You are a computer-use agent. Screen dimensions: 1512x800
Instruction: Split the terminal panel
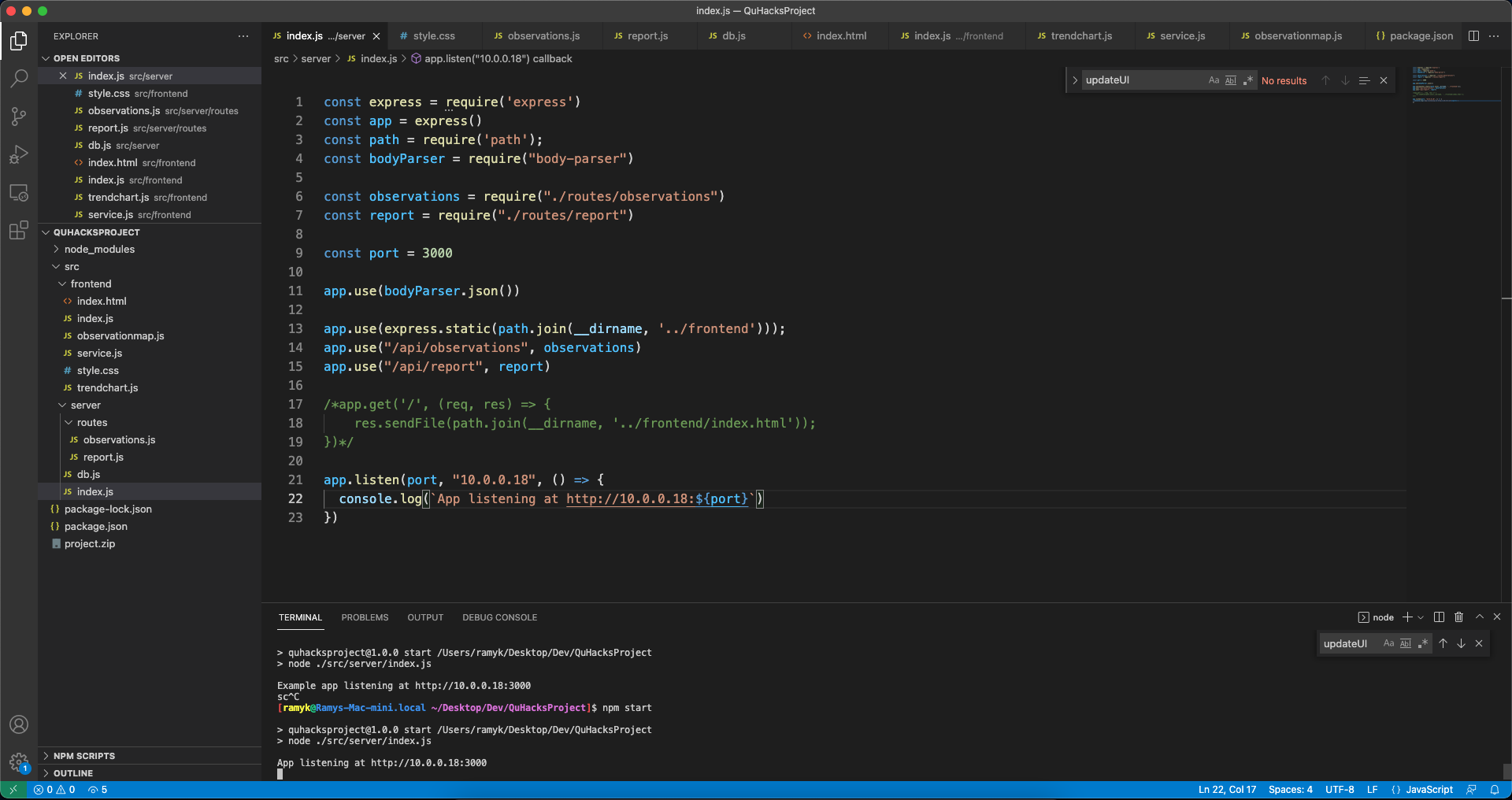[x=1439, y=617]
